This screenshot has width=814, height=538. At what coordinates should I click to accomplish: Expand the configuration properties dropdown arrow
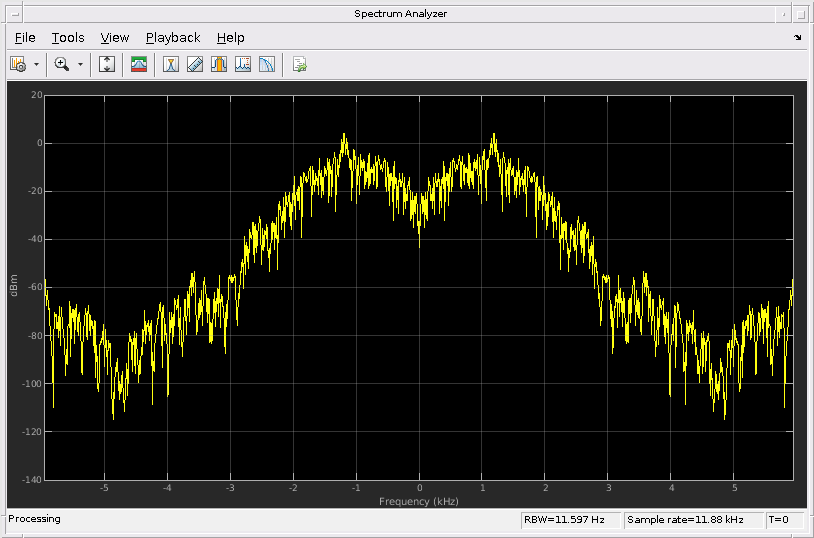[x=37, y=64]
